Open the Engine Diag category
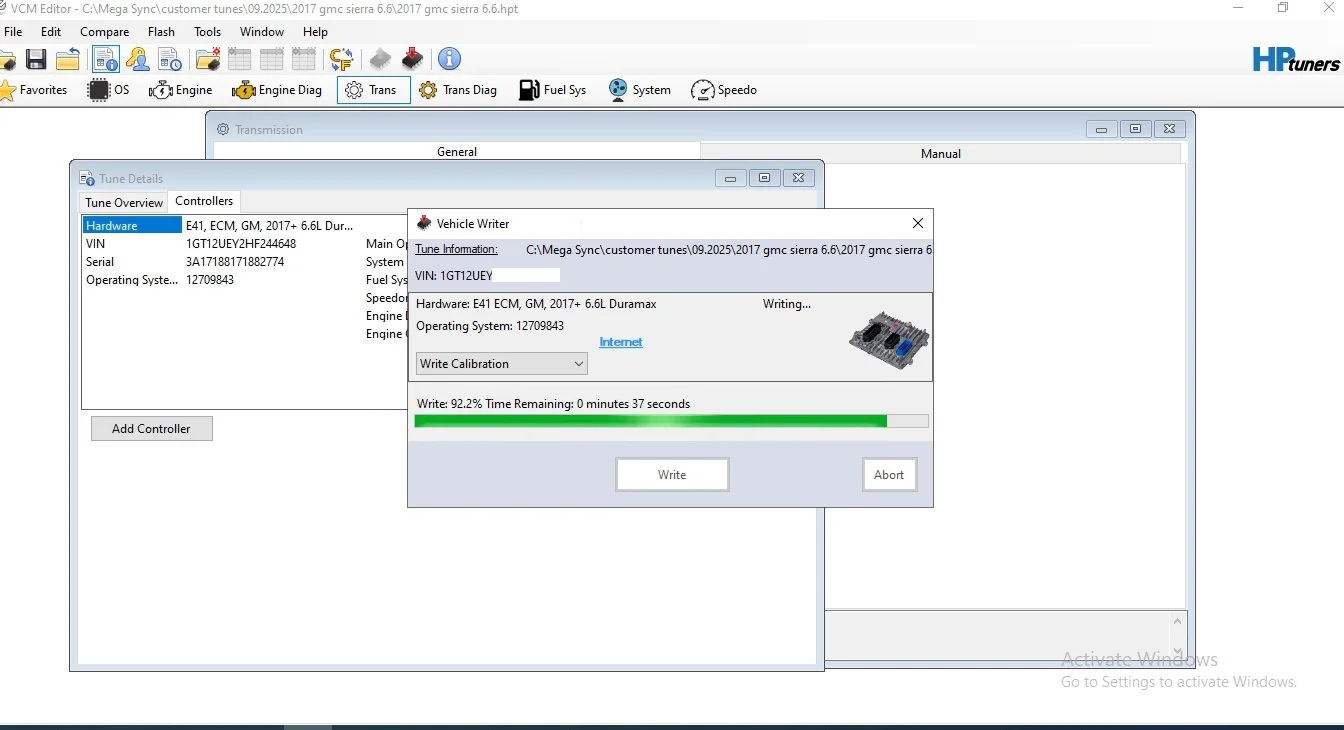 (277, 90)
